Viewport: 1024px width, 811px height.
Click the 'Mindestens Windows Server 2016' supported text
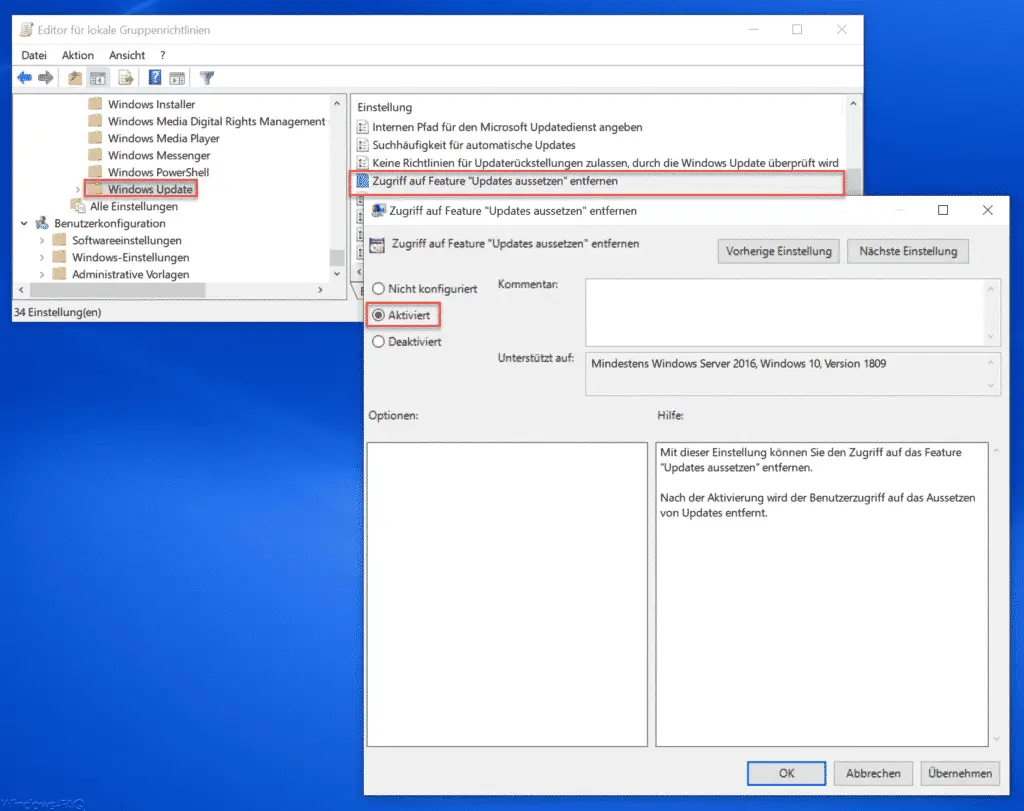[739, 364]
